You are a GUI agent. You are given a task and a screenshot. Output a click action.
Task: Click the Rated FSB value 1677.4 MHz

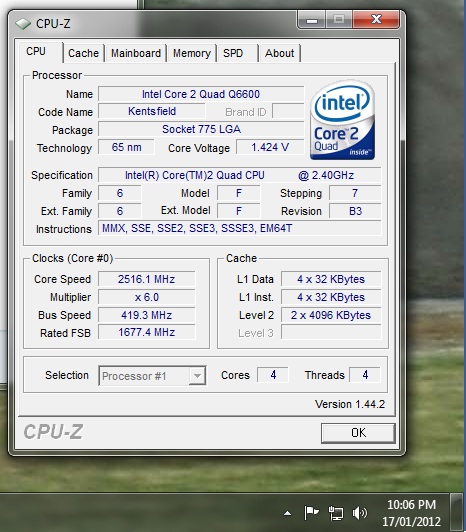click(147, 332)
